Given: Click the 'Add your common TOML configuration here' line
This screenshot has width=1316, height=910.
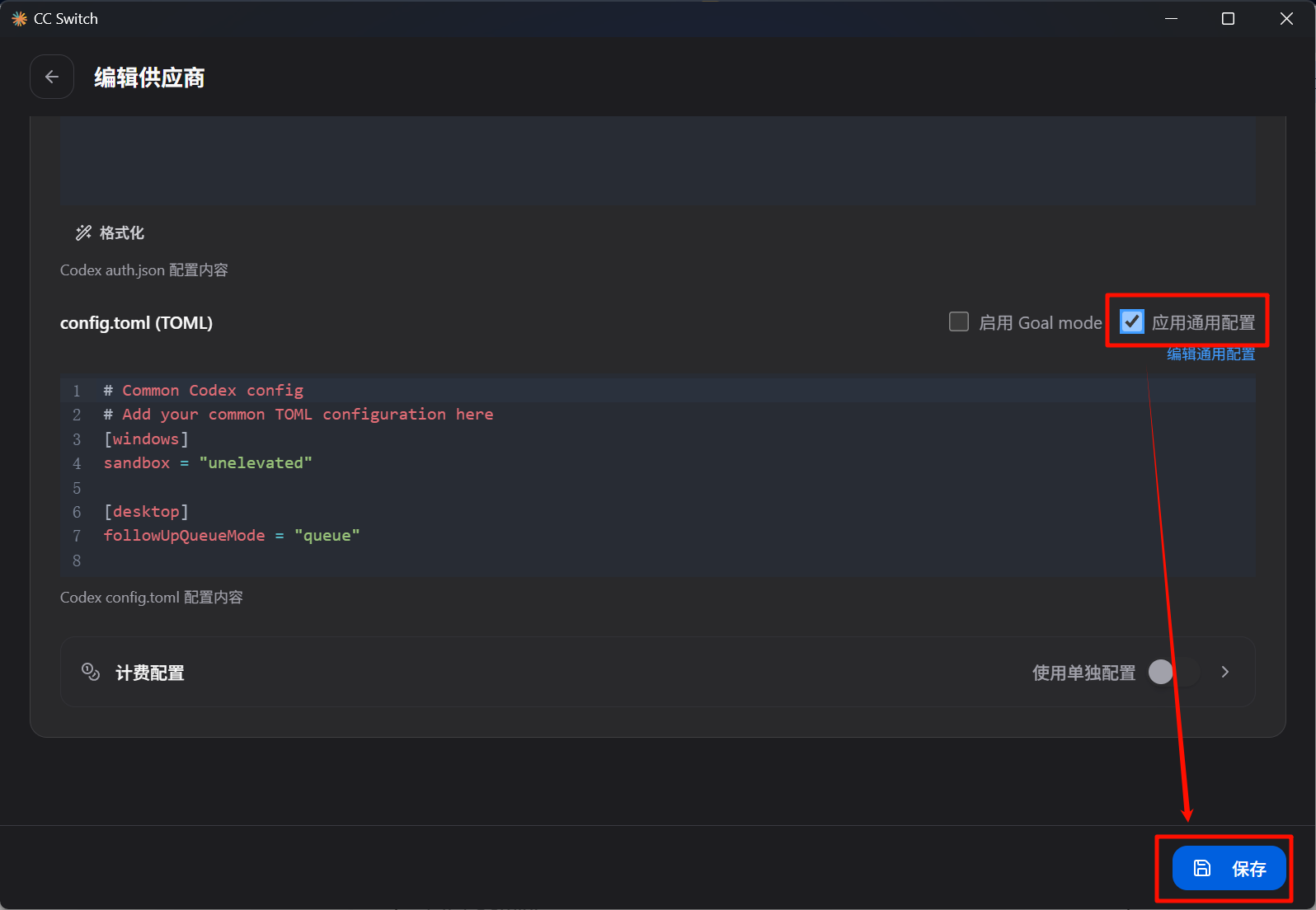Looking at the screenshot, I should (298, 415).
